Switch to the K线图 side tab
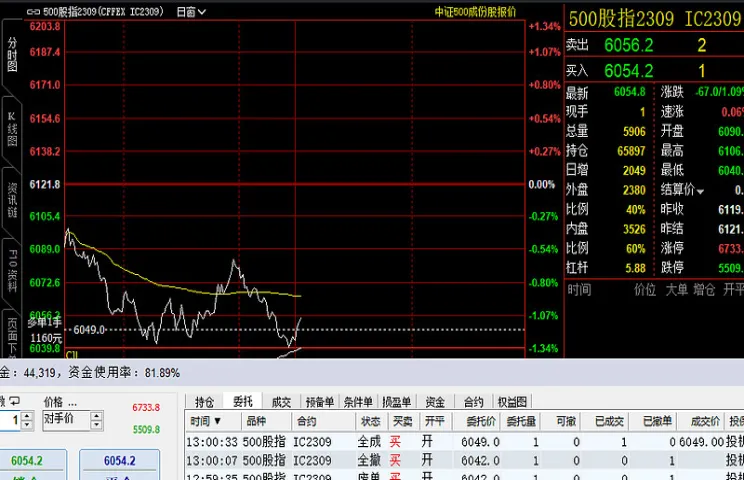The width and height of the screenshot is (744, 480). [x=12, y=129]
